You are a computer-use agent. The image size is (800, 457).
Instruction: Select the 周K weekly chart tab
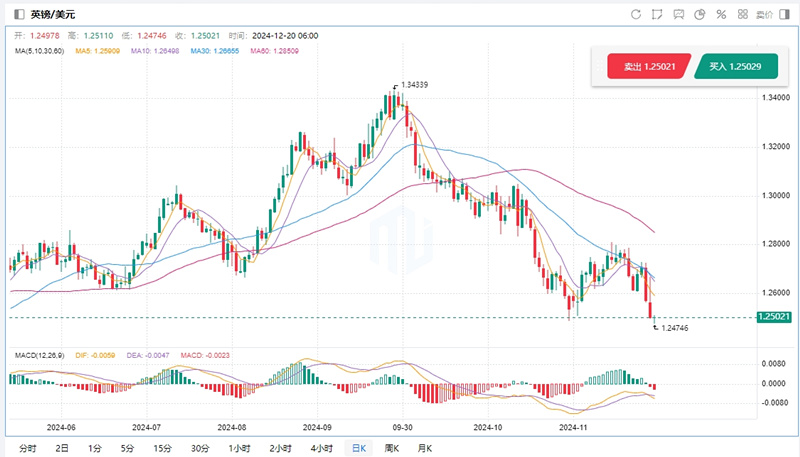tap(392, 448)
